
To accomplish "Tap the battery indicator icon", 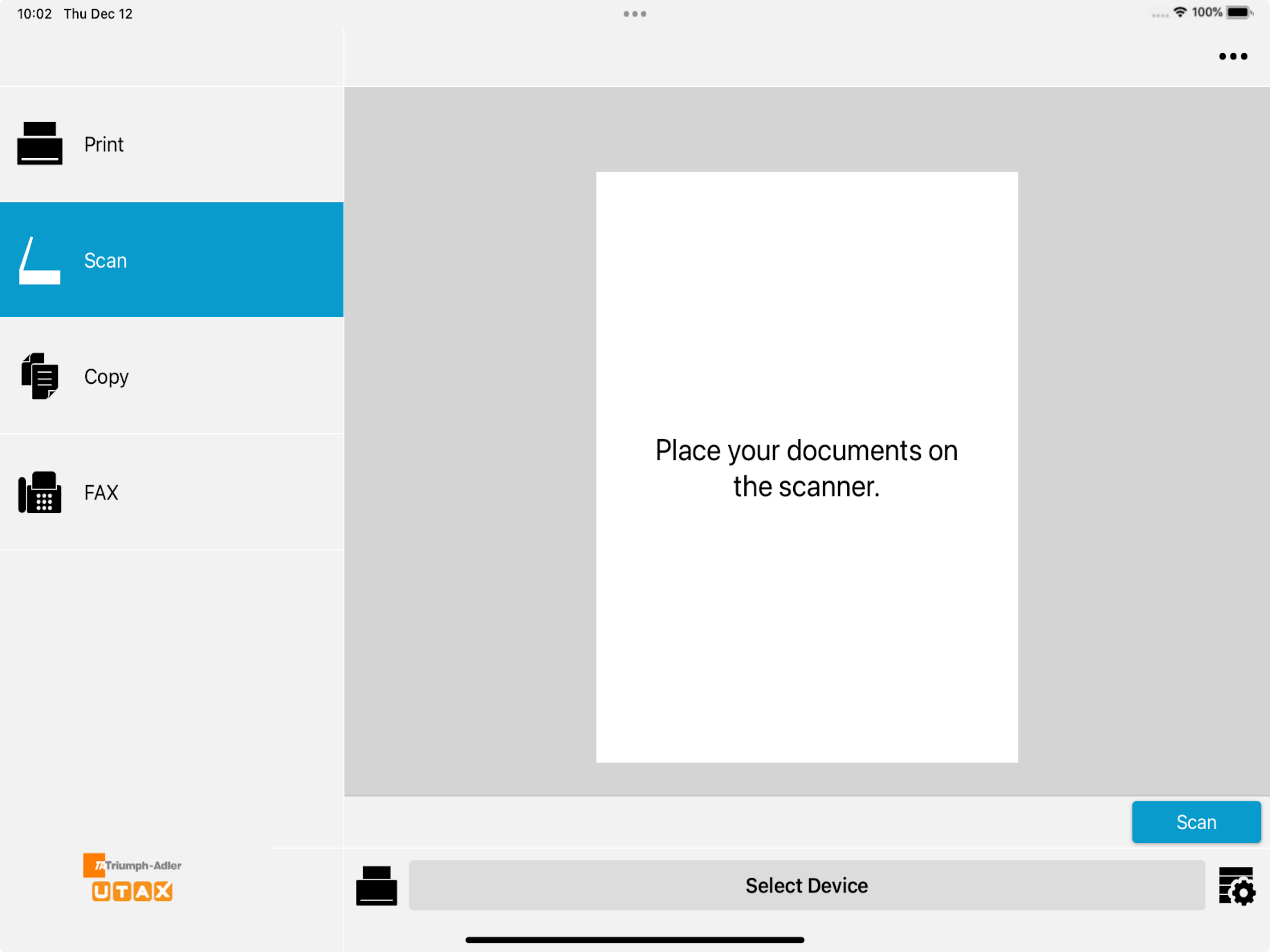I will pyautogui.click(x=1239, y=12).
